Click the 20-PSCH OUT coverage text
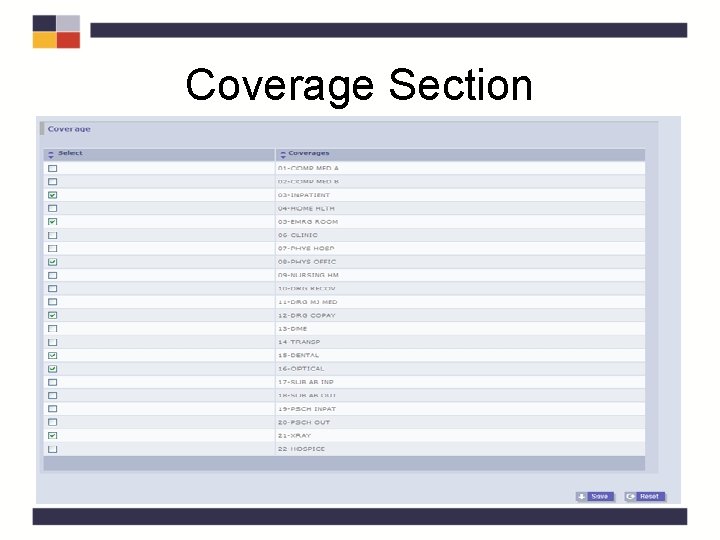The image size is (720, 540). [x=304, y=422]
